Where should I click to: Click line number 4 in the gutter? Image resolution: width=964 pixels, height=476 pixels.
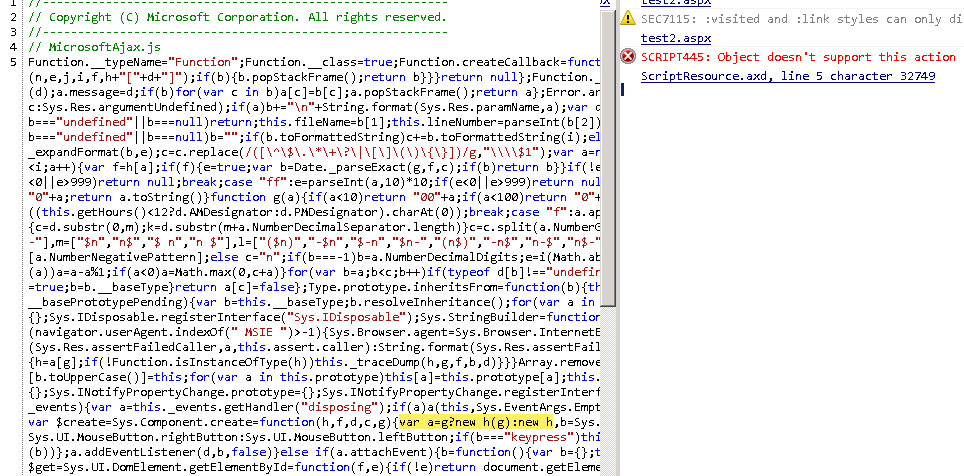point(13,47)
